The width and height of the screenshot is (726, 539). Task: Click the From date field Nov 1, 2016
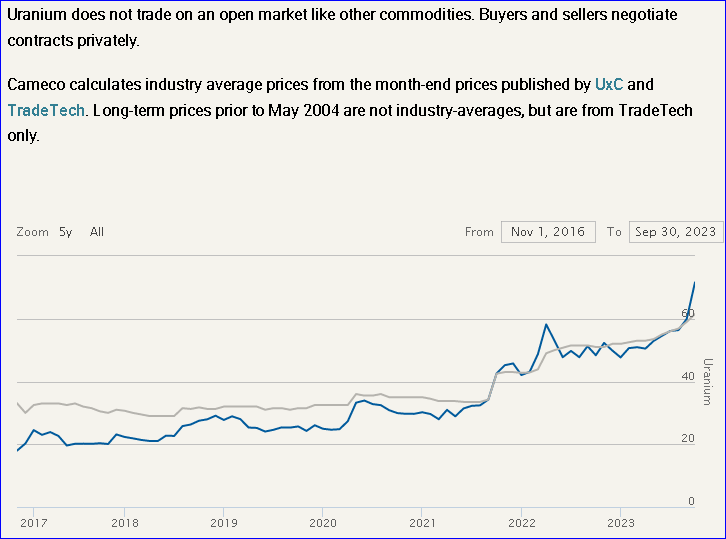click(x=548, y=232)
